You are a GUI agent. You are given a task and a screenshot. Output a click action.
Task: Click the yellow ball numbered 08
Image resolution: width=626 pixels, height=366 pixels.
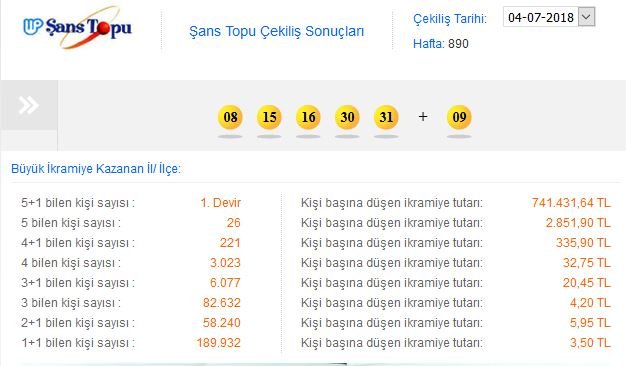(x=230, y=117)
